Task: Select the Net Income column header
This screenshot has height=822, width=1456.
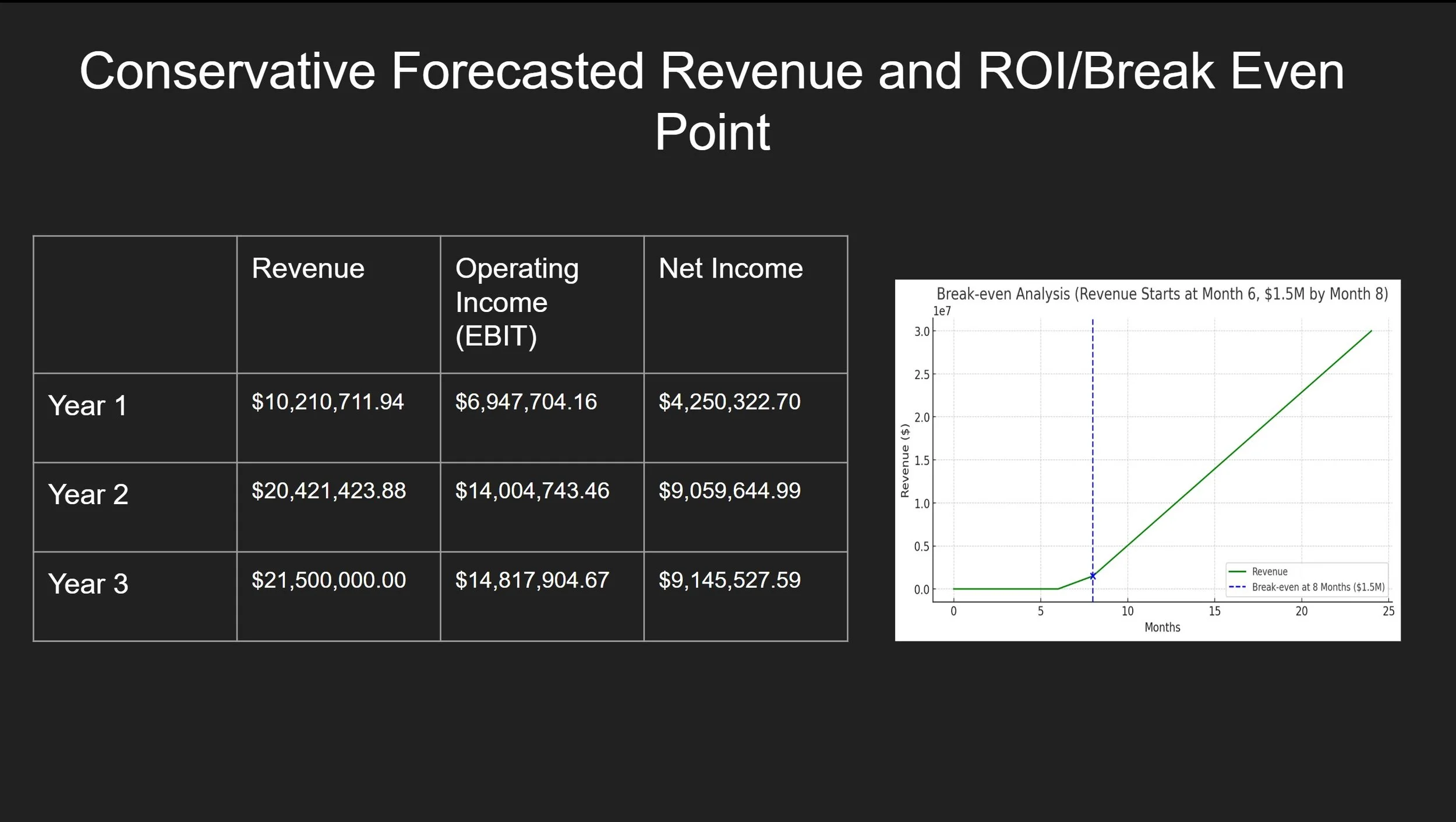Action: pyautogui.click(x=730, y=269)
